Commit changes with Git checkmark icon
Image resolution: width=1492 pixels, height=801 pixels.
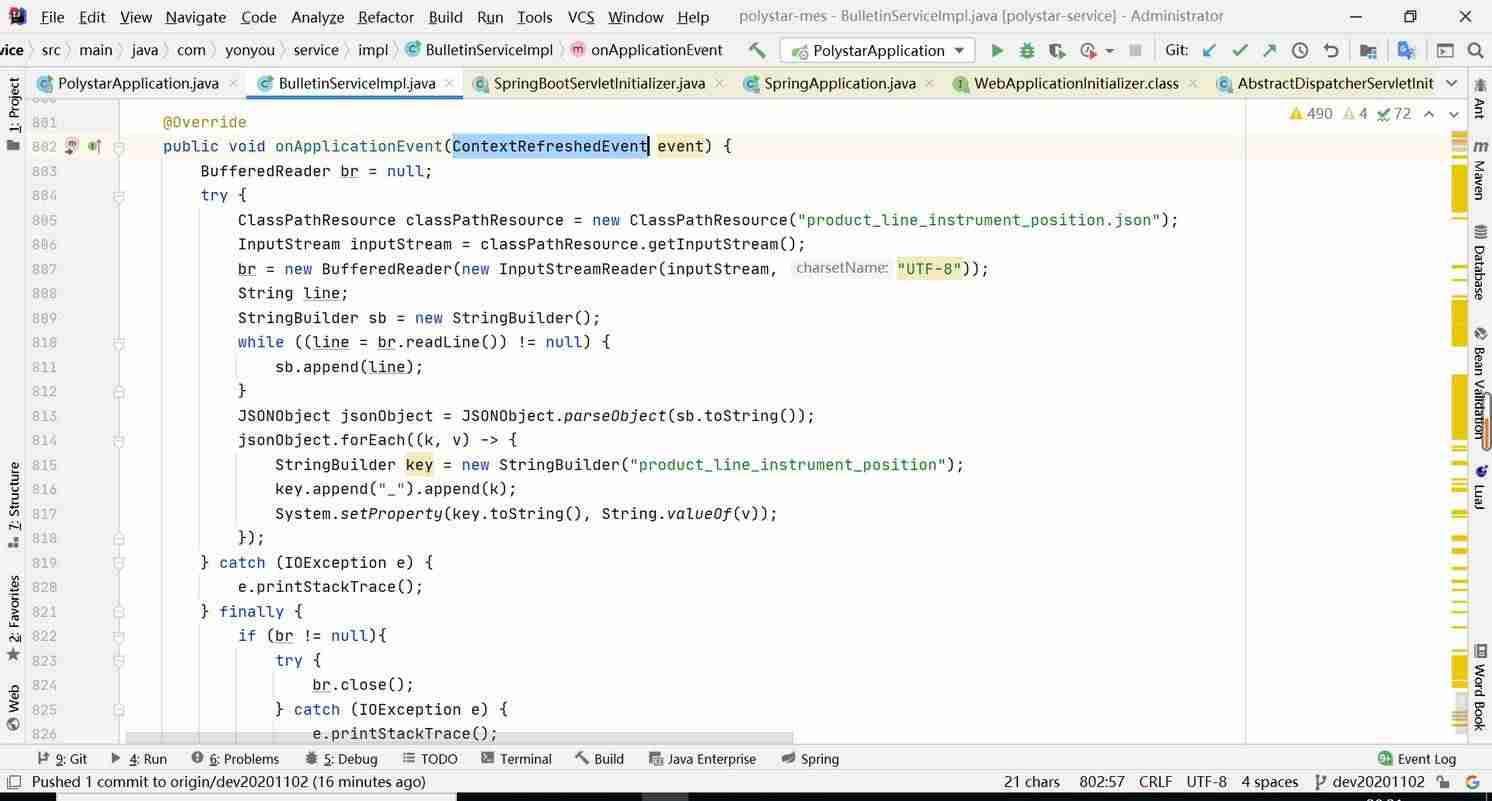(1240, 50)
